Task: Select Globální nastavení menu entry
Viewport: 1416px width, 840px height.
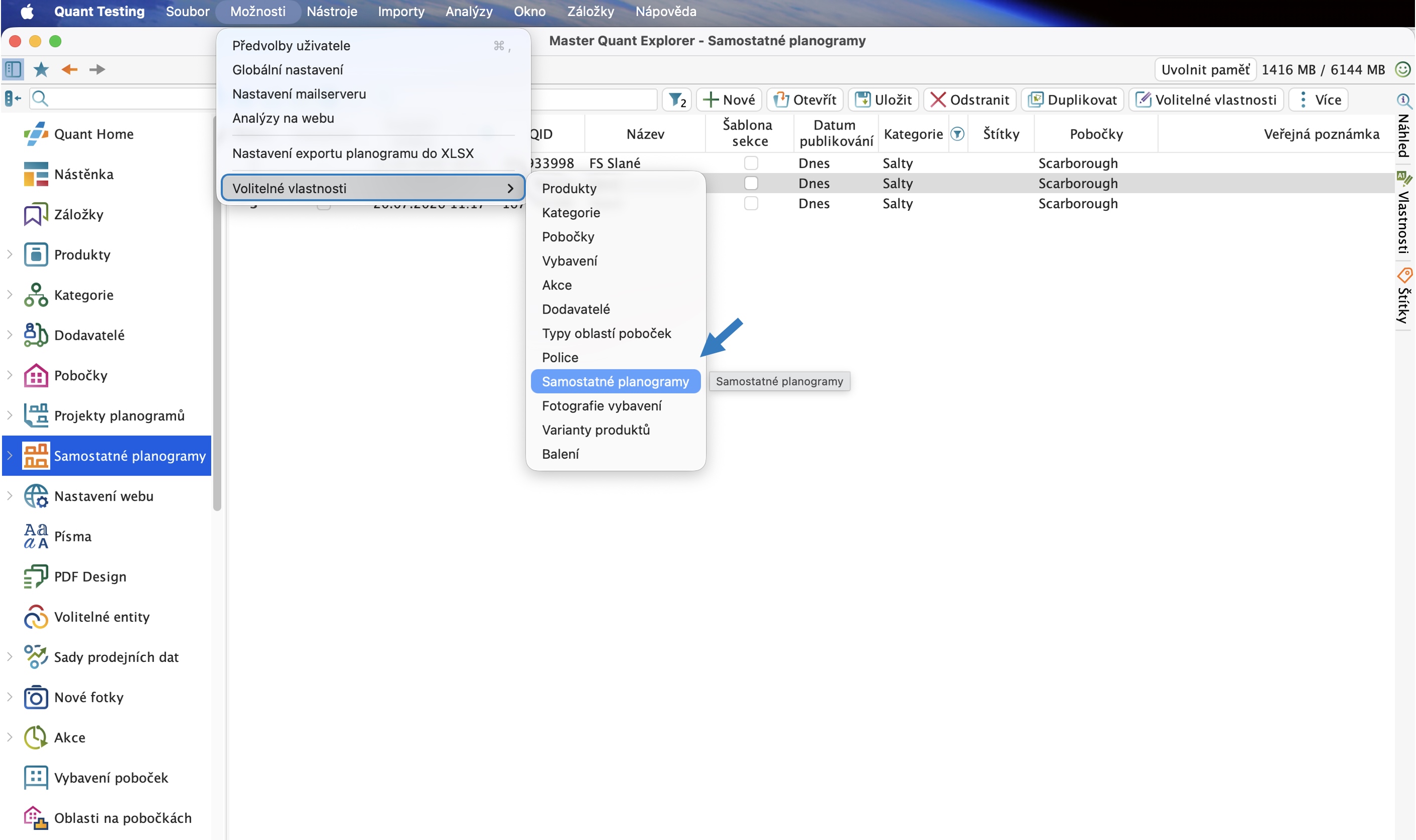Action: [373, 70]
